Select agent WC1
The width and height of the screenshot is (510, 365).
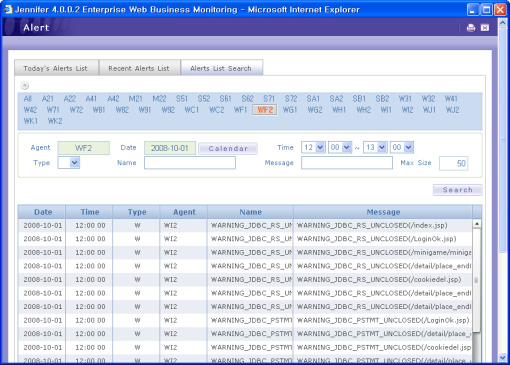192,110
